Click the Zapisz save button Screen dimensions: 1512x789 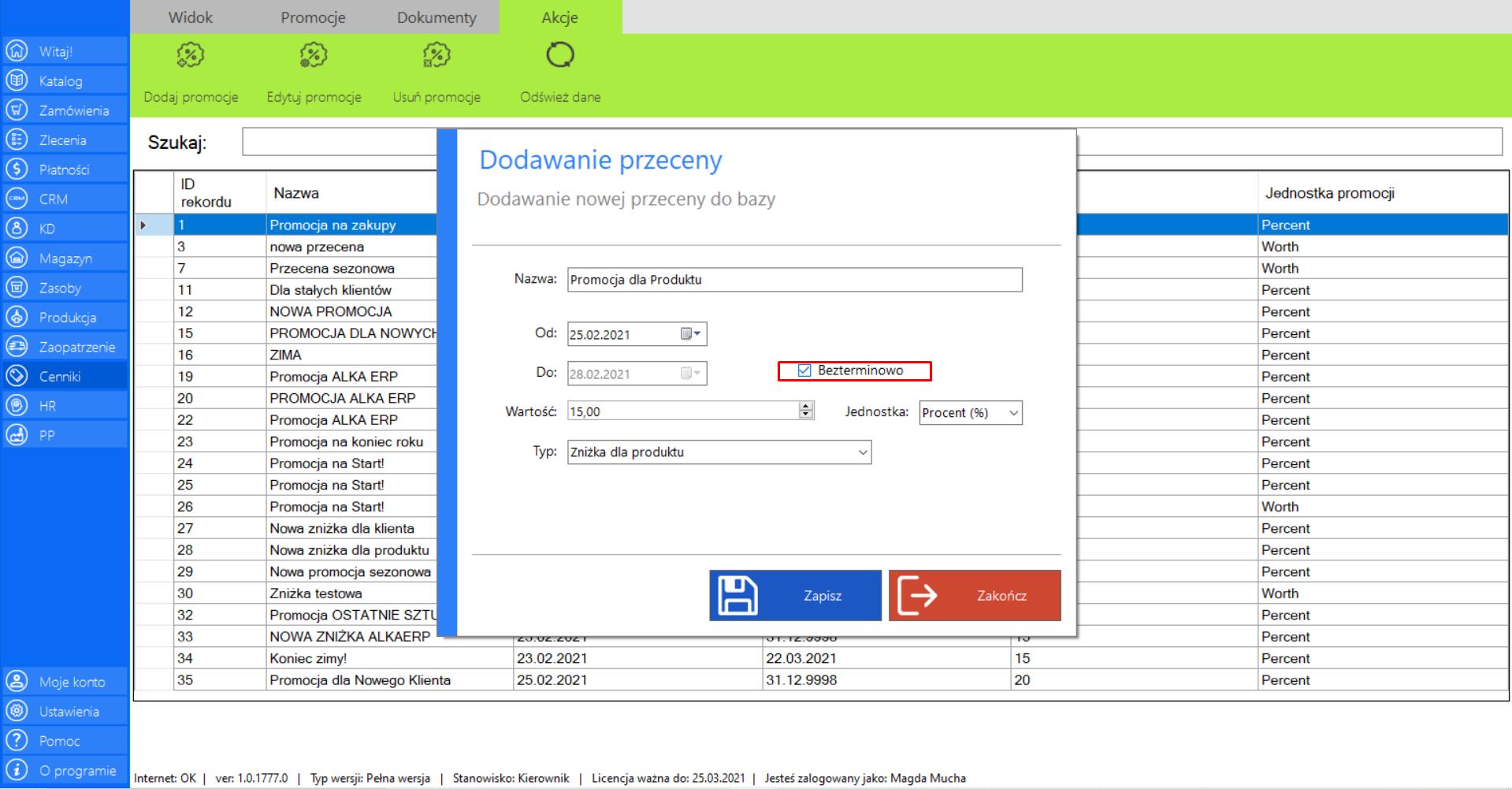pyautogui.click(x=795, y=596)
